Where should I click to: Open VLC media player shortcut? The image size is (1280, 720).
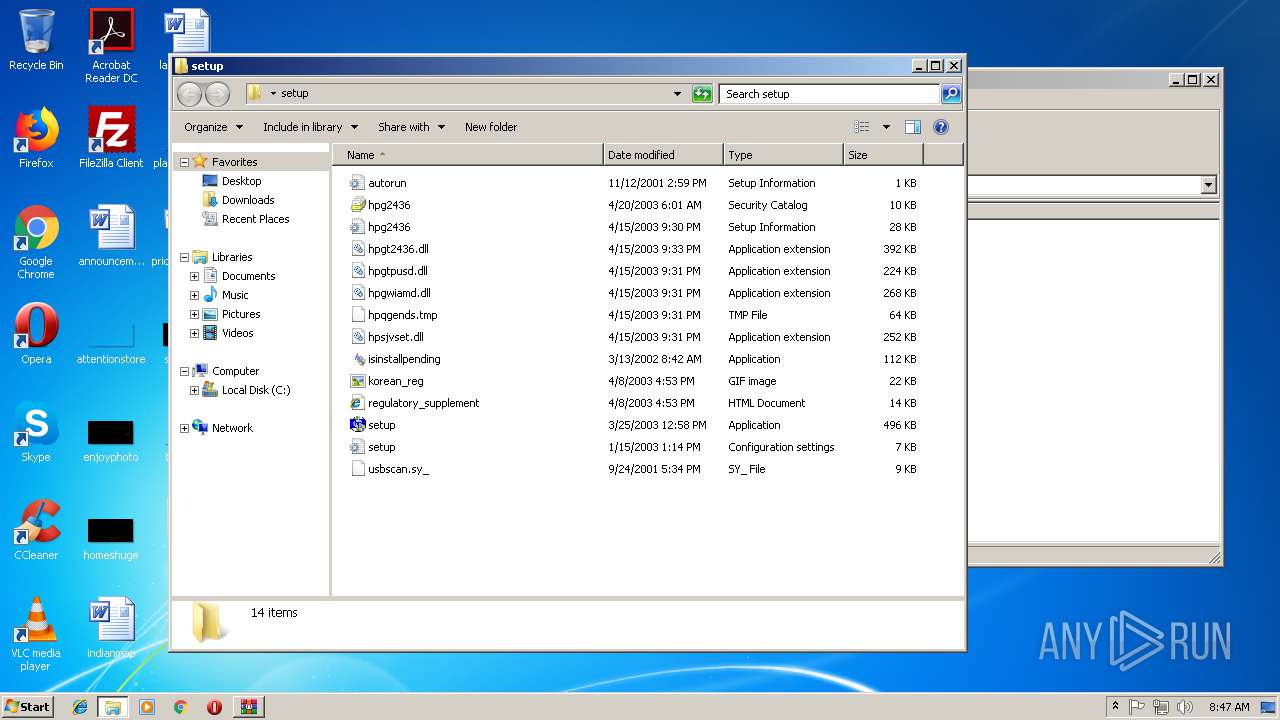click(36, 634)
